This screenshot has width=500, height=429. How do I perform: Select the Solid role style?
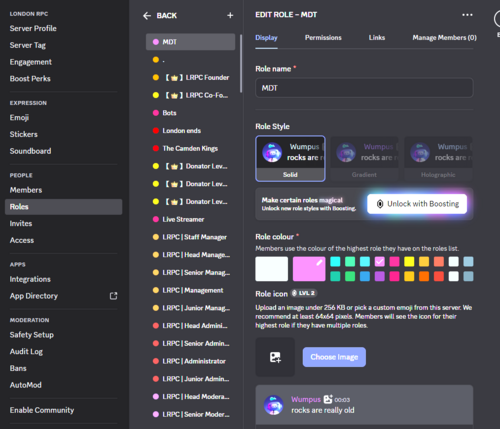click(x=290, y=159)
